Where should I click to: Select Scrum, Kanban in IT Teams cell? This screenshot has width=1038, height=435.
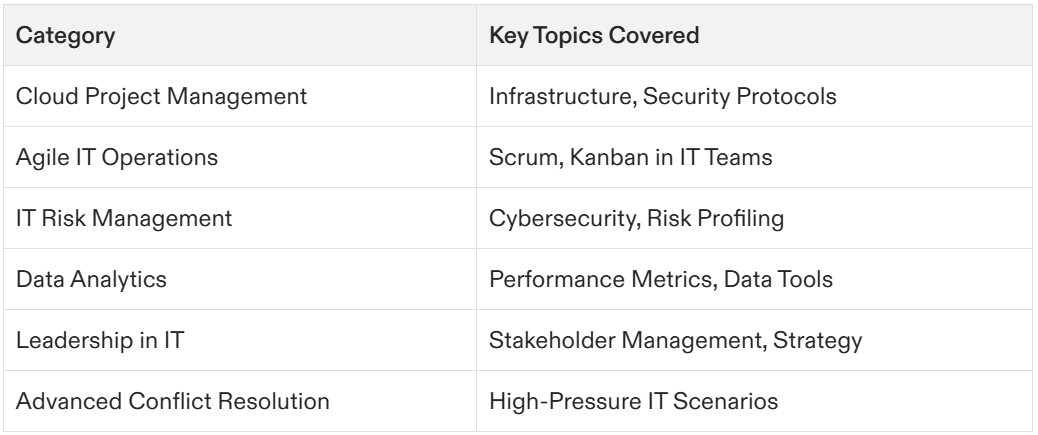coord(754,157)
